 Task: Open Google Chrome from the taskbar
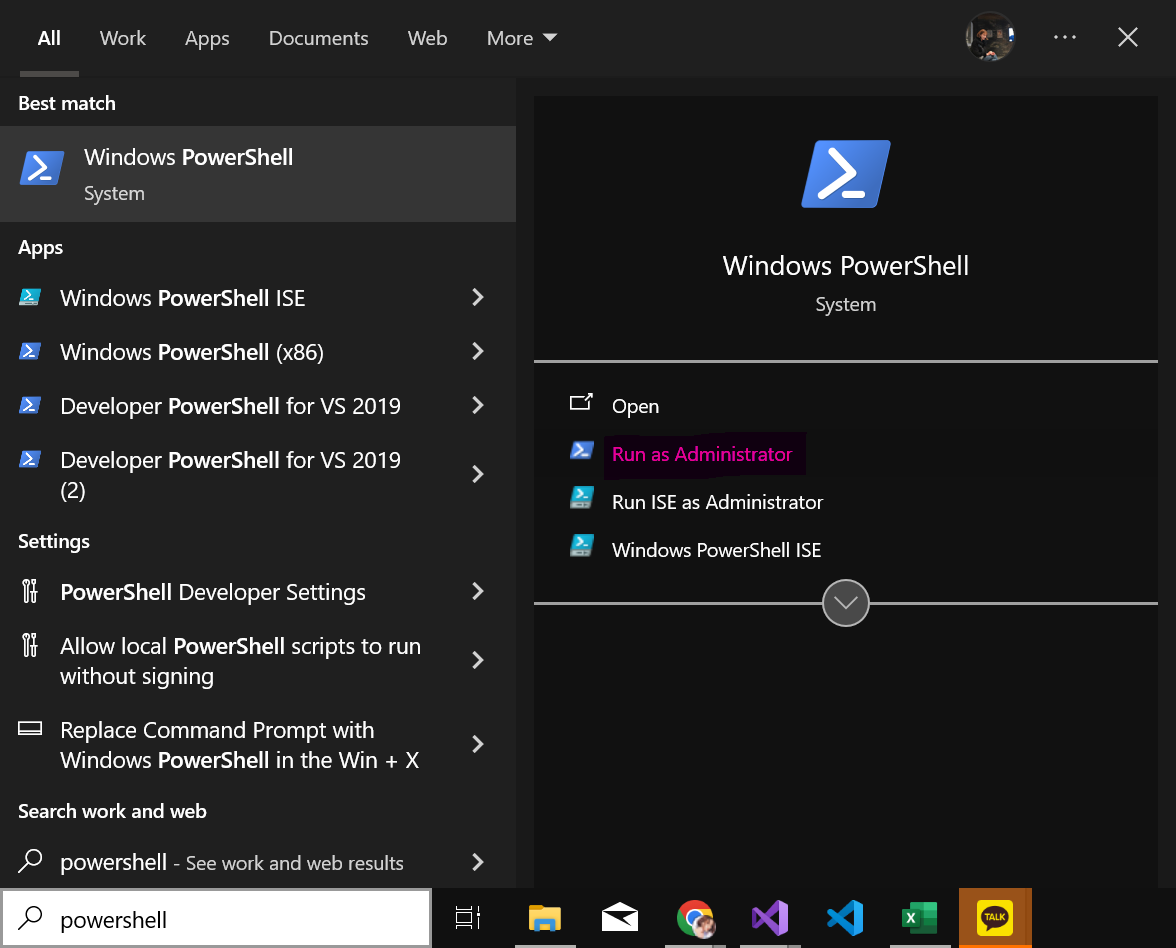pos(695,918)
